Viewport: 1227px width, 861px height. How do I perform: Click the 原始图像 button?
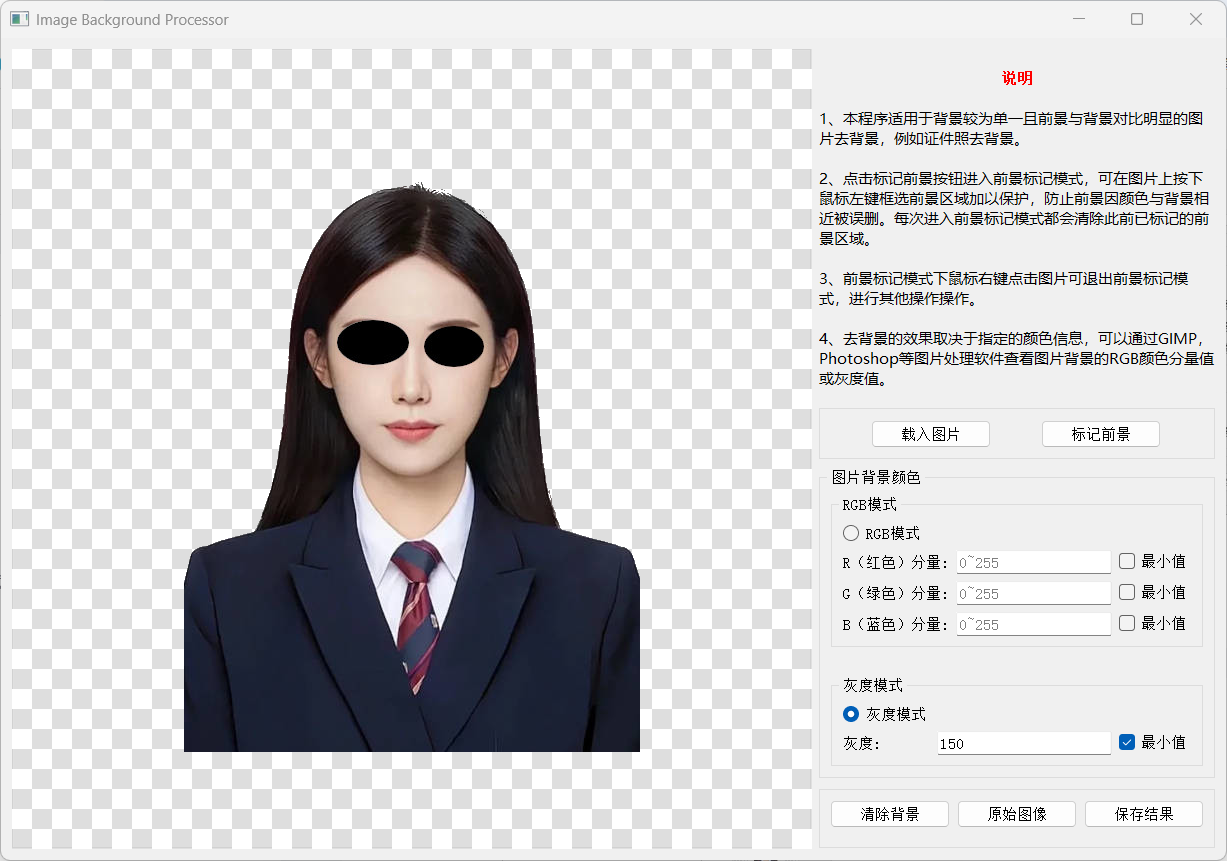tap(1017, 814)
